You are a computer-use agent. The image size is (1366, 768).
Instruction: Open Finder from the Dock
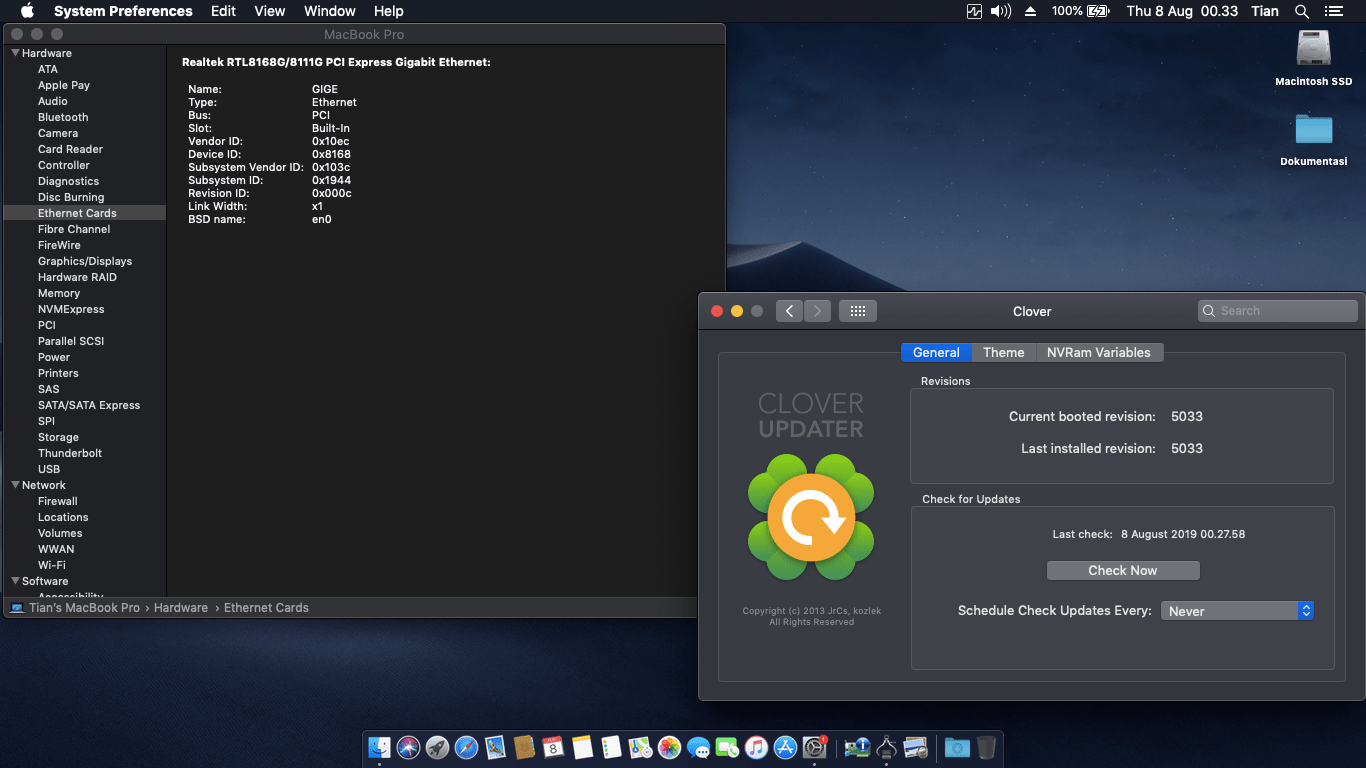379,747
